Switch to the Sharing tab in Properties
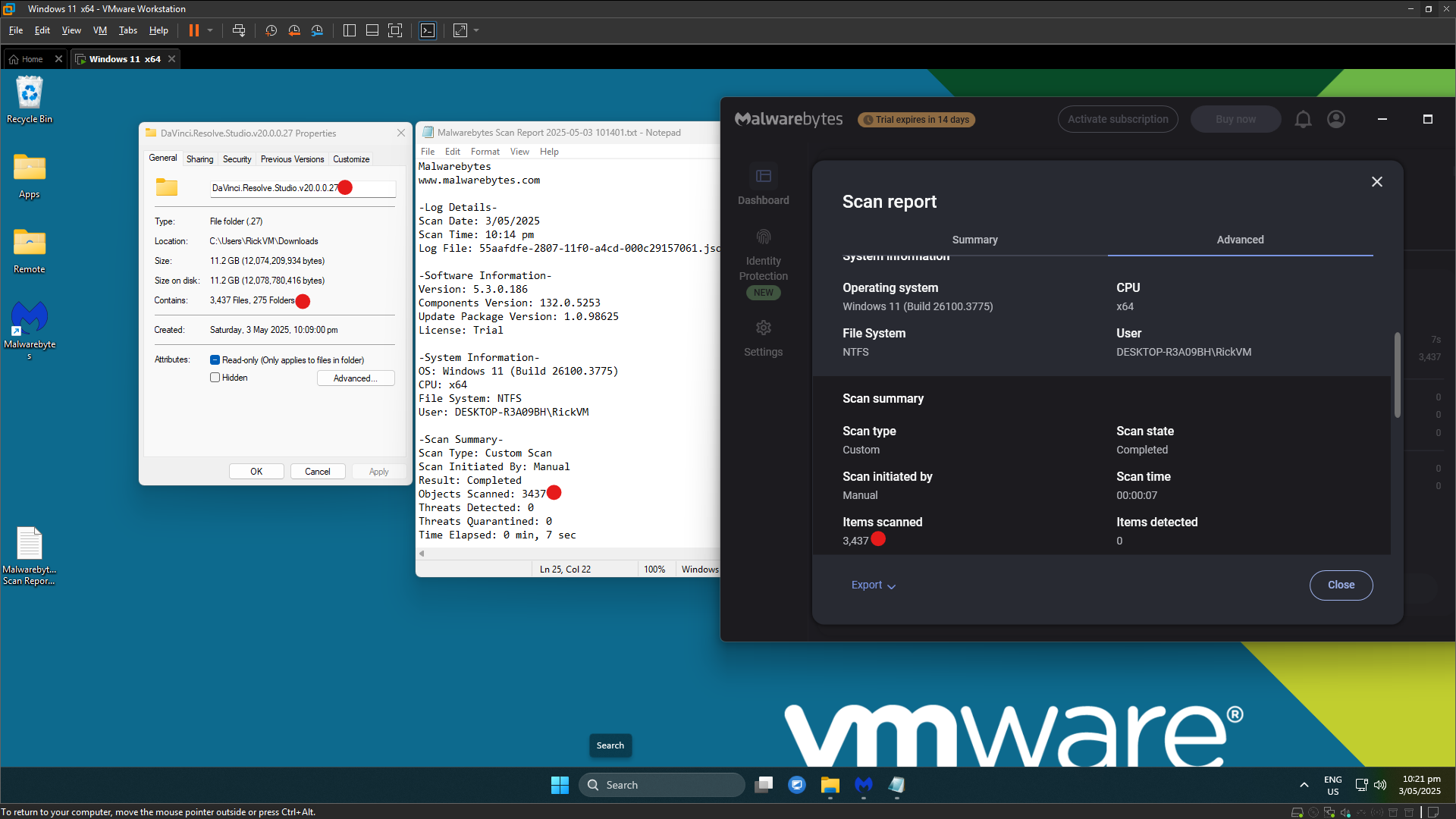Screen dimensions: 1456x819 pos(199,159)
